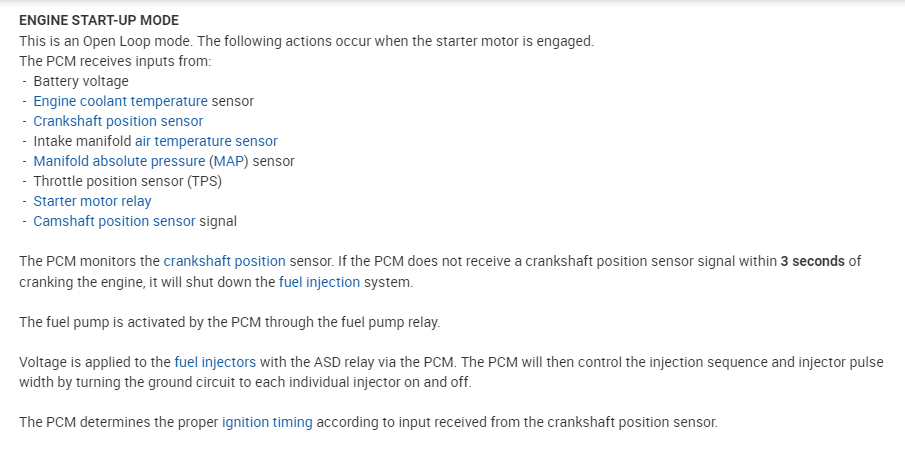Click the Battery voltage list item
Image resolution: width=905 pixels, height=449 pixels.
pos(80,81)
